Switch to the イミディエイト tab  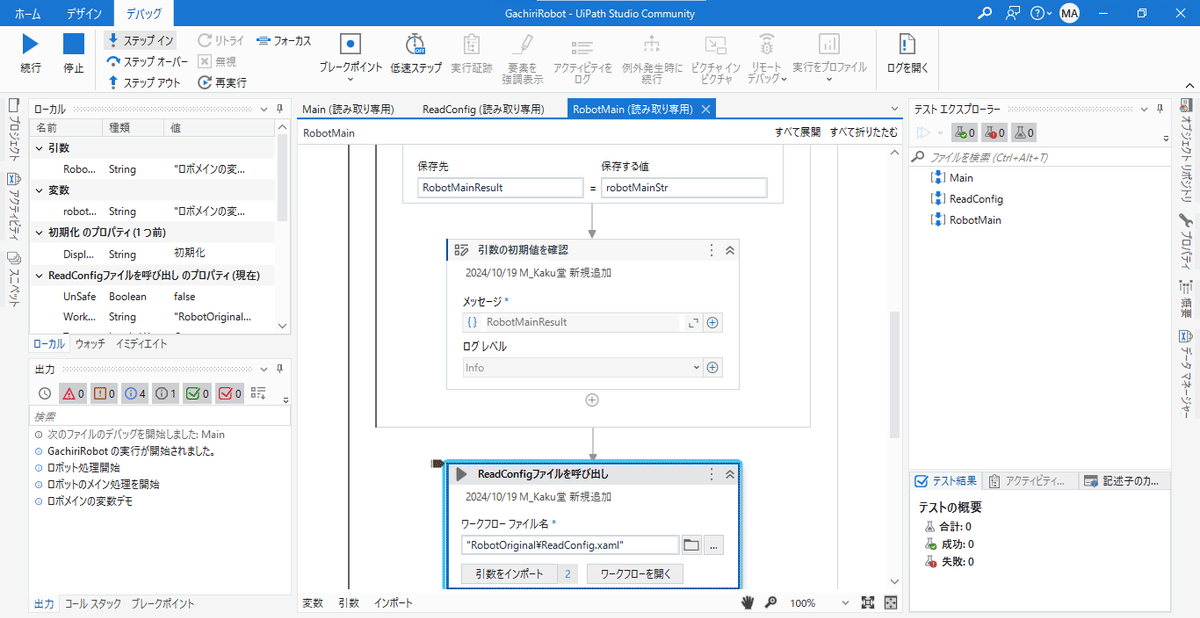point(142,343)
